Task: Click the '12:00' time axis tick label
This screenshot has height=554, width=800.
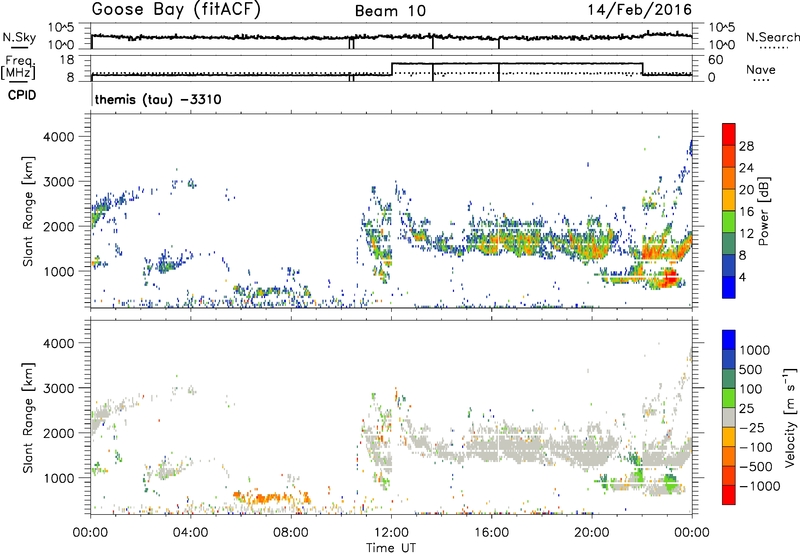Action: pyautogui.click(x=391, y=533)
